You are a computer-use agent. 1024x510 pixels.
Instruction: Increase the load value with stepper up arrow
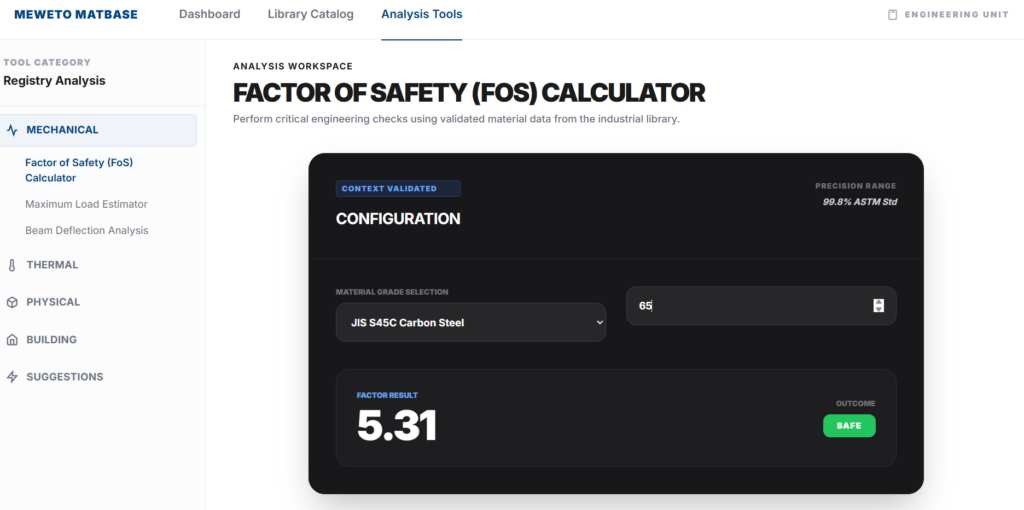pyautogui.click(x=879, y=302)
